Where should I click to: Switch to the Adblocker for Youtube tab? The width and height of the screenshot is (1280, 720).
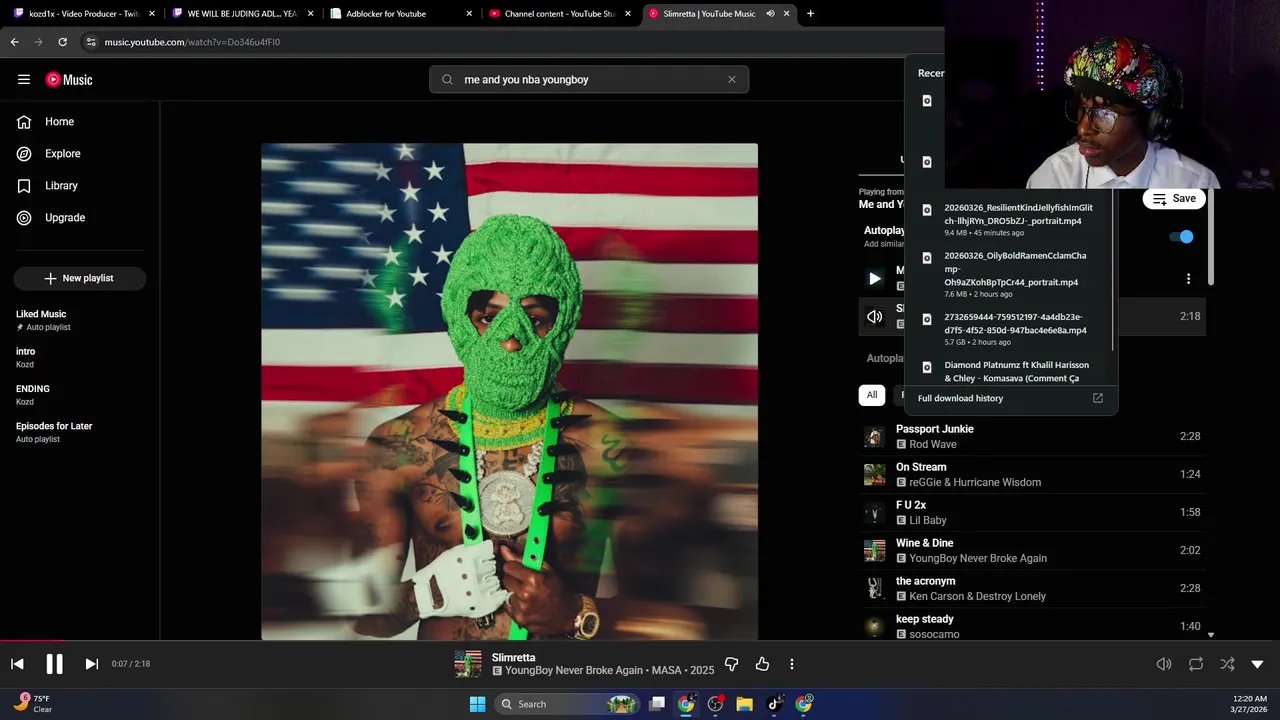click(x=400, y=14)
